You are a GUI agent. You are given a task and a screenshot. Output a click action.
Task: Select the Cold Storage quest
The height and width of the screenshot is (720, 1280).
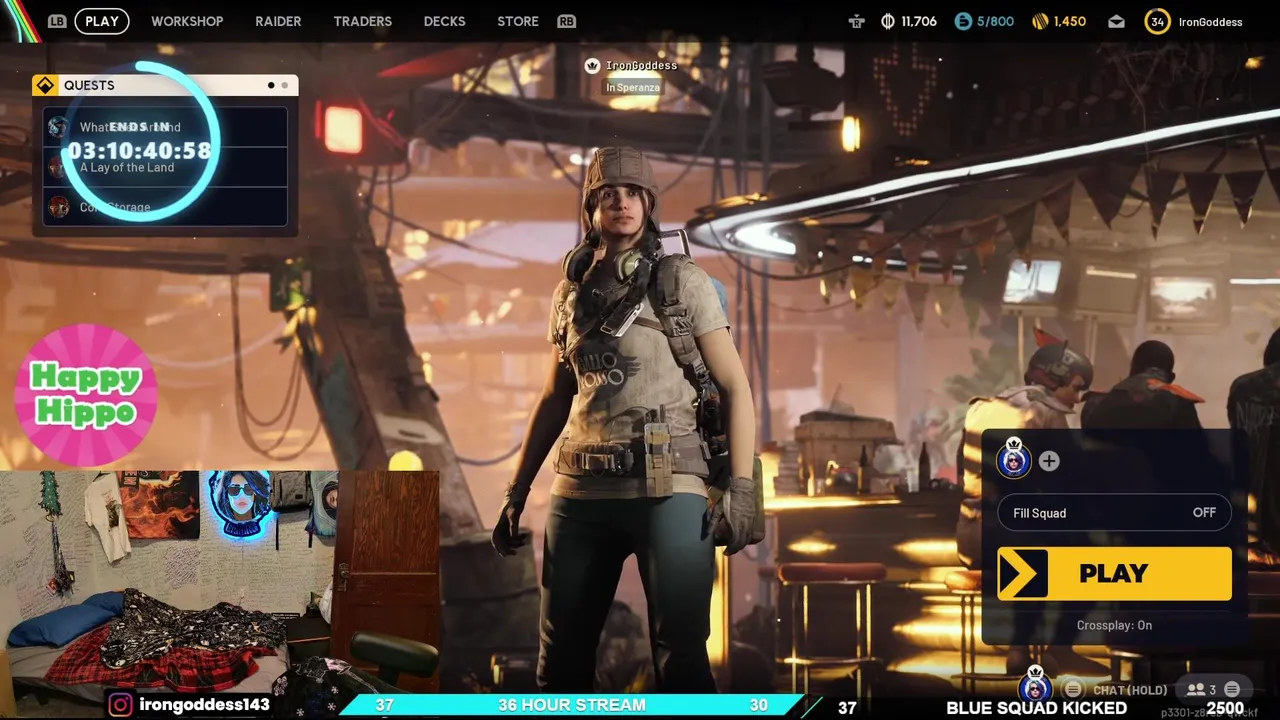click(165, 207)
